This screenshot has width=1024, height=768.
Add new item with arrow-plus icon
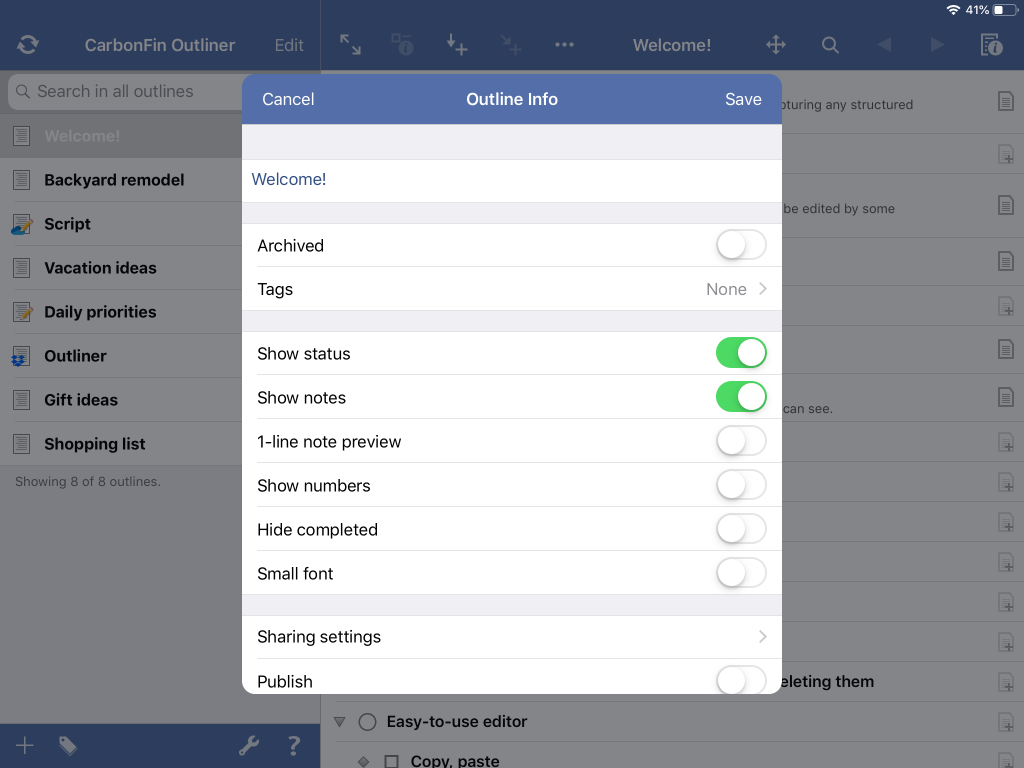456,44
